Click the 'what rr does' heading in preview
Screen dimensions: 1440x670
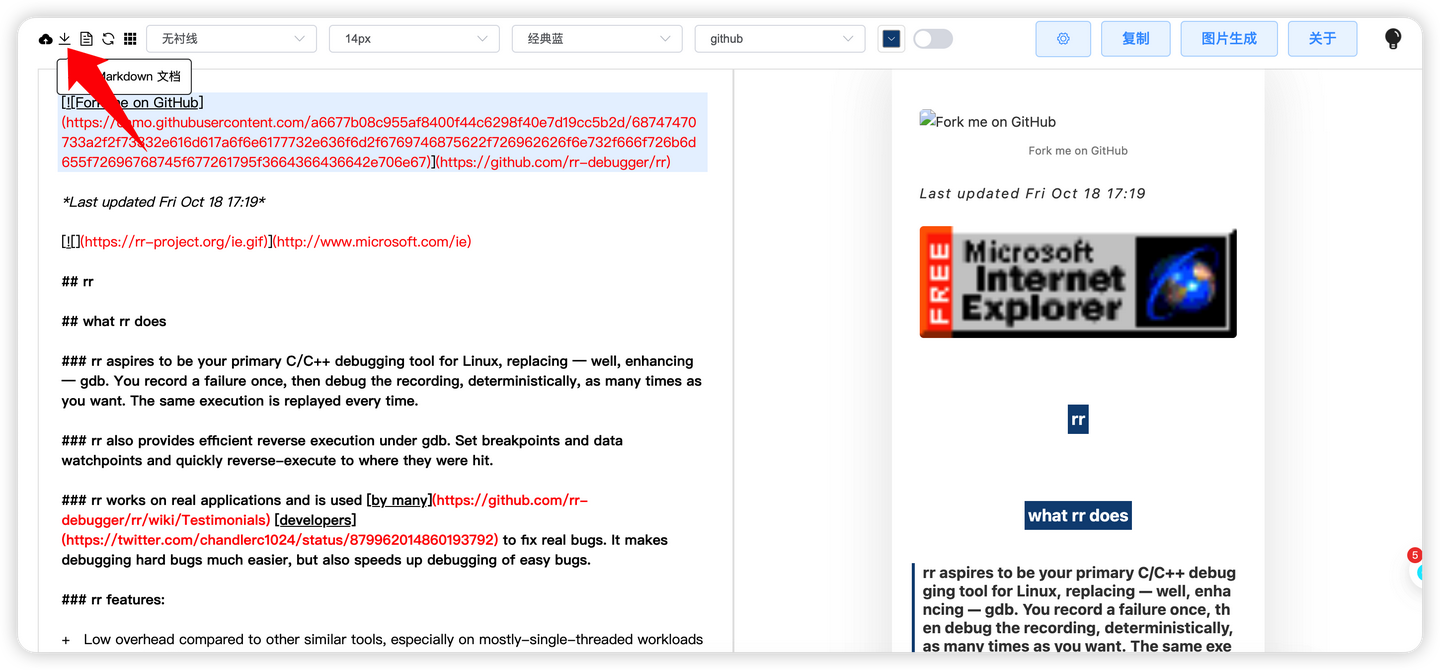[x=1078, y=516]
